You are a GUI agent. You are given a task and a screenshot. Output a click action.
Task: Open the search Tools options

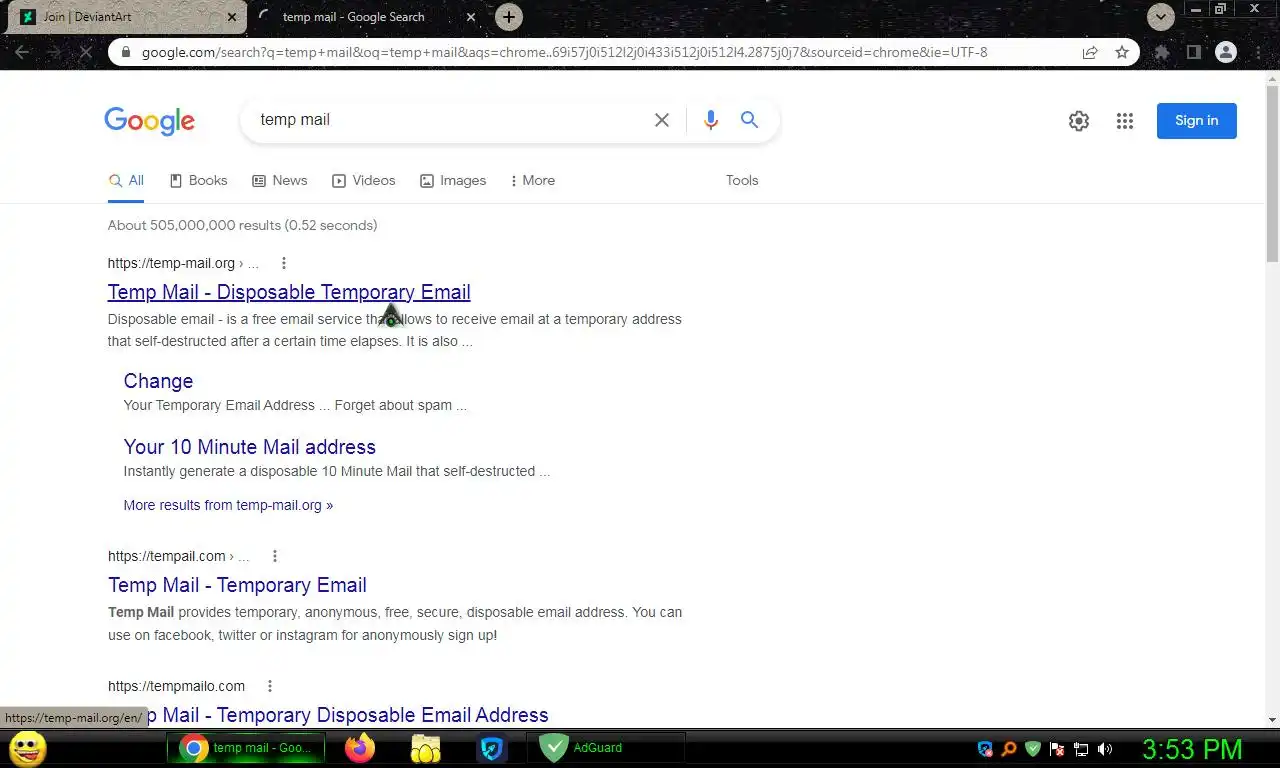[x=742, y=181]
